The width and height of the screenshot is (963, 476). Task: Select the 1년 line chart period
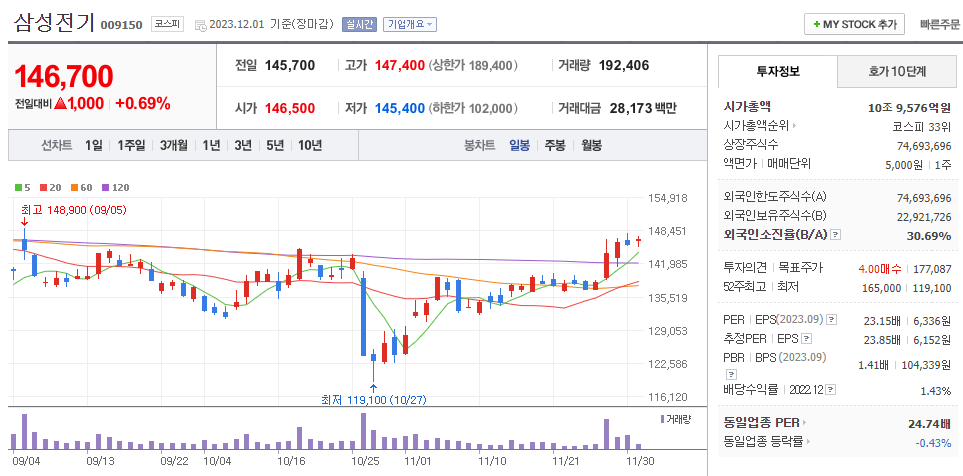[211, 146]
